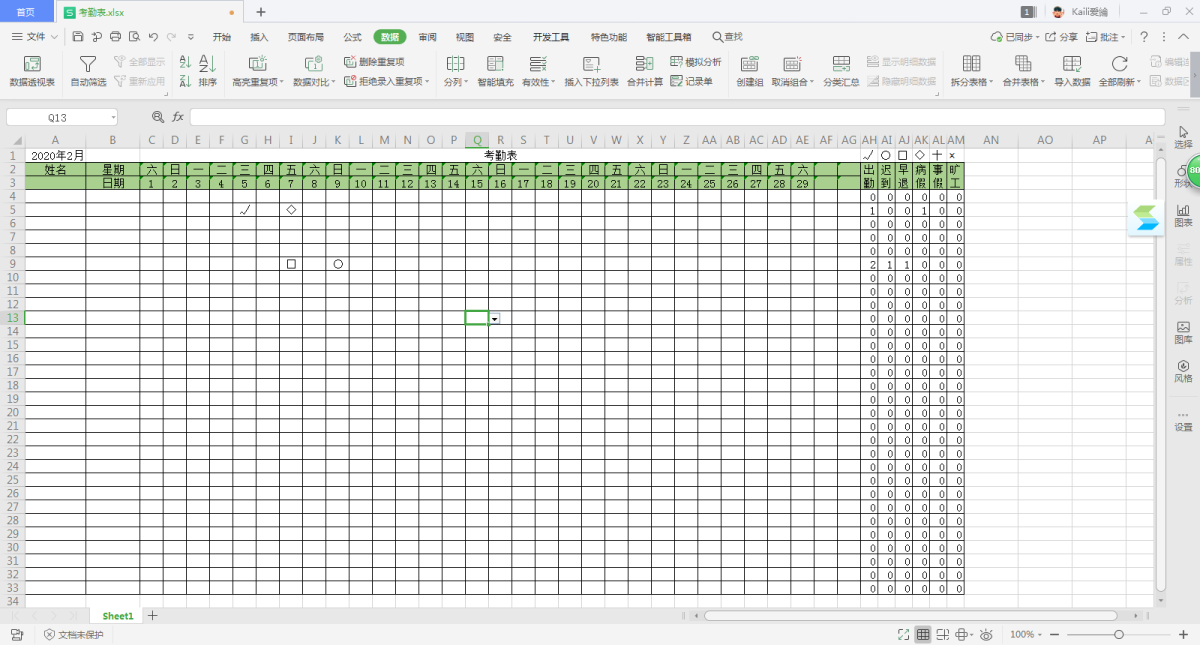Click Remove Duplicates (删除重复项) button
The width and height of the screenshot is (1200, 645).
point(374,62)
